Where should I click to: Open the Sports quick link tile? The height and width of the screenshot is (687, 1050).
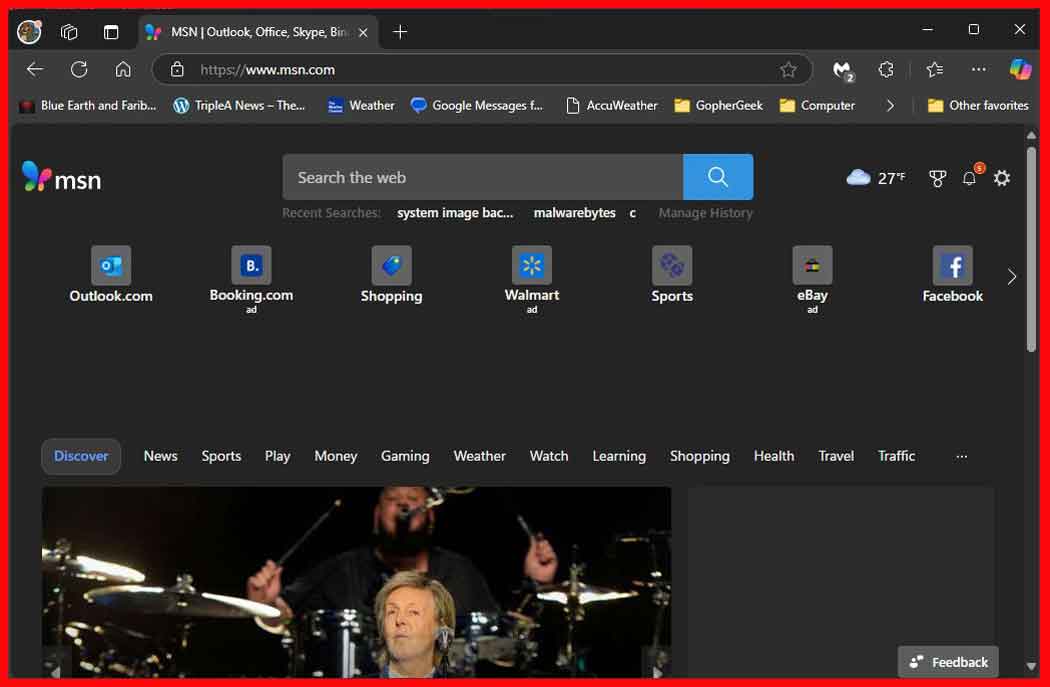[x=672, y=275]
